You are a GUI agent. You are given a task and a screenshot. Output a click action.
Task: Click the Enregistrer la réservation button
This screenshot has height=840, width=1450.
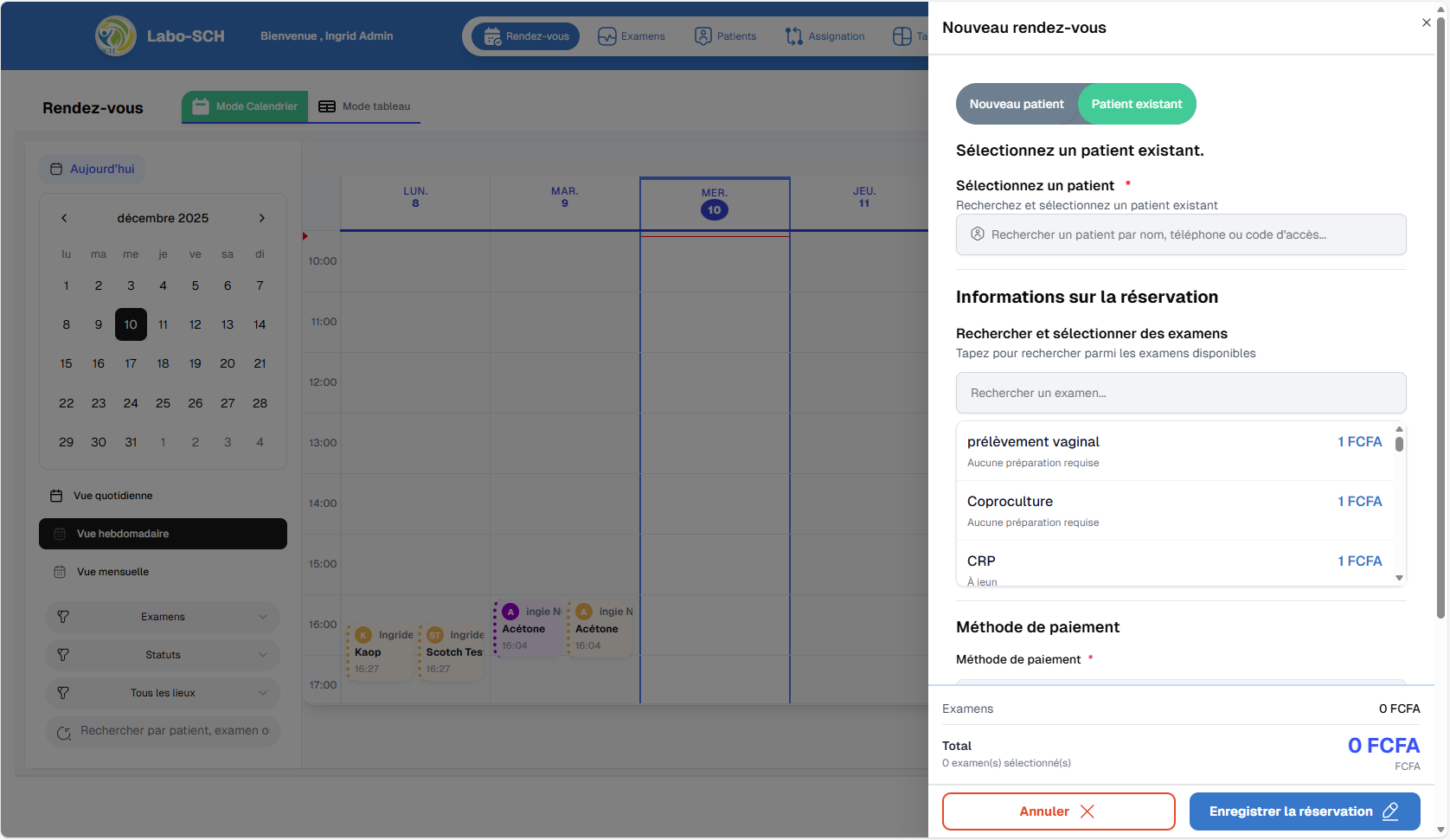[1303, 811]
